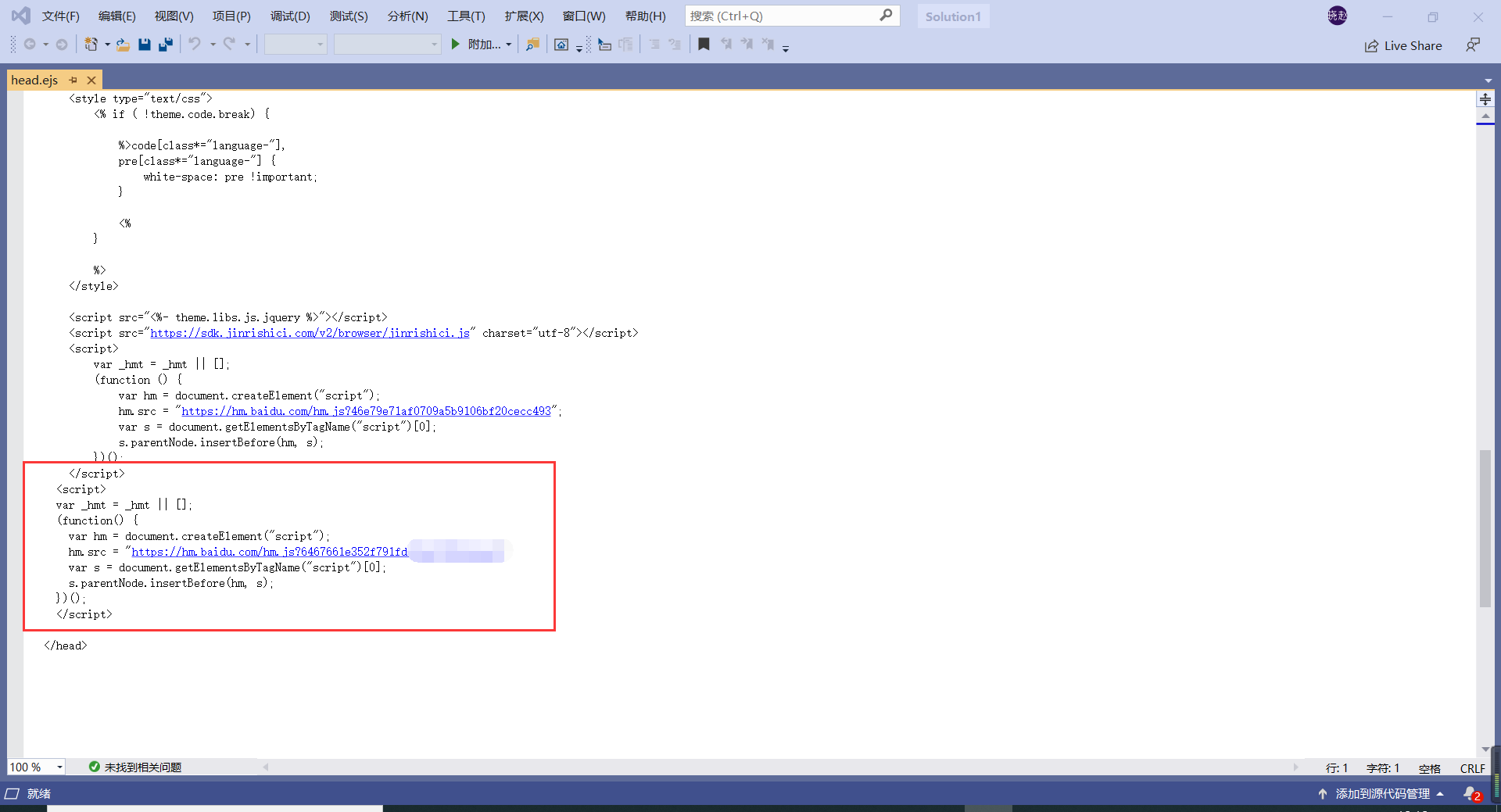Open the 窗口(W) menu

[x=584, y=16]
